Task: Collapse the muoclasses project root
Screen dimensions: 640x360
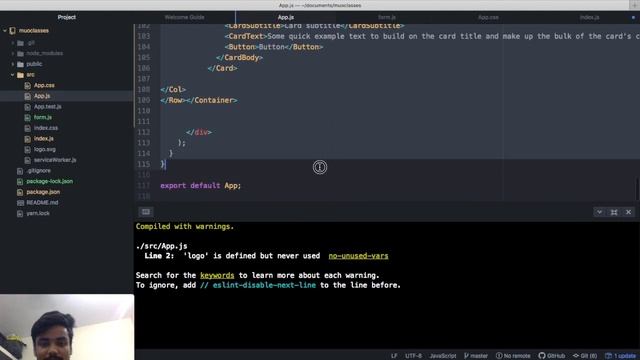Action: click(5, 31)
